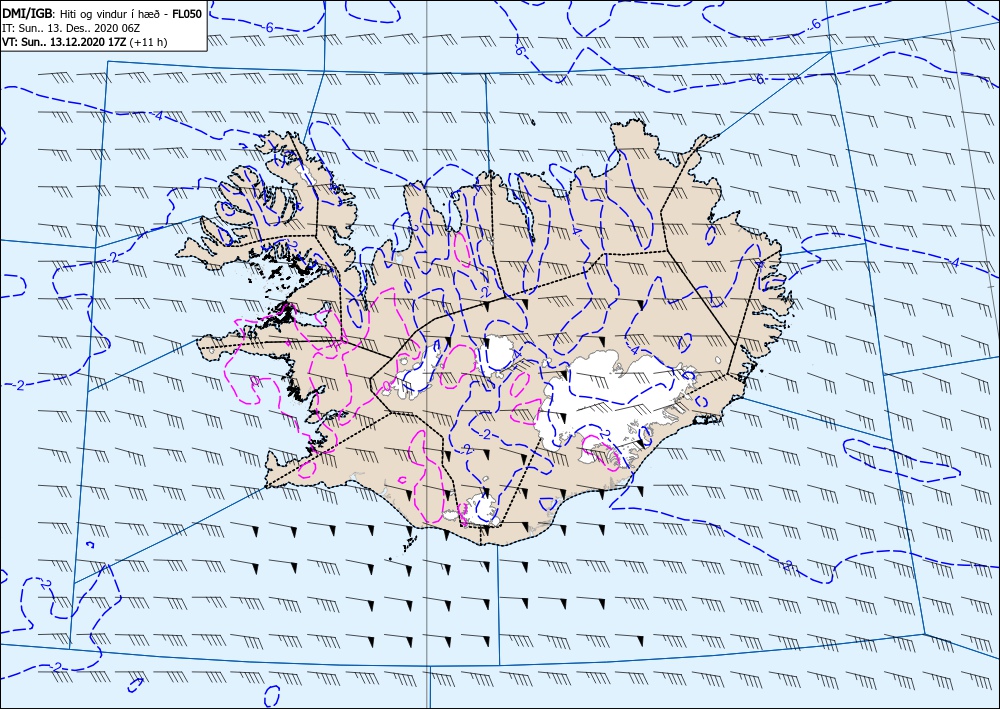This screenshot has height=709, width=1000.
Task: Select the 'FL050' flight level text
Action: (187, 13)
